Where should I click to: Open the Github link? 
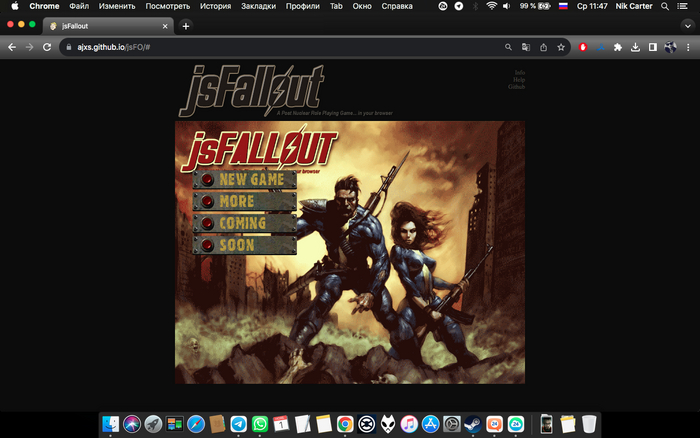pyautogui.click(x=516, y=88)
